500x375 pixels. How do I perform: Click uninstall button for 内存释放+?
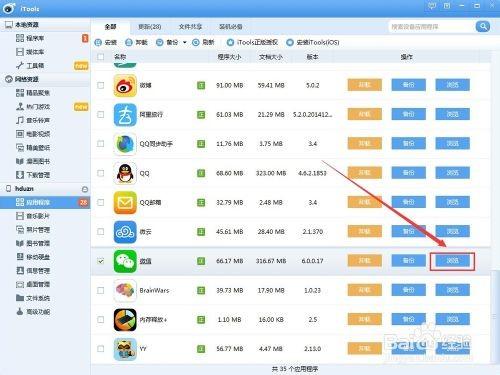click(364, 319)
